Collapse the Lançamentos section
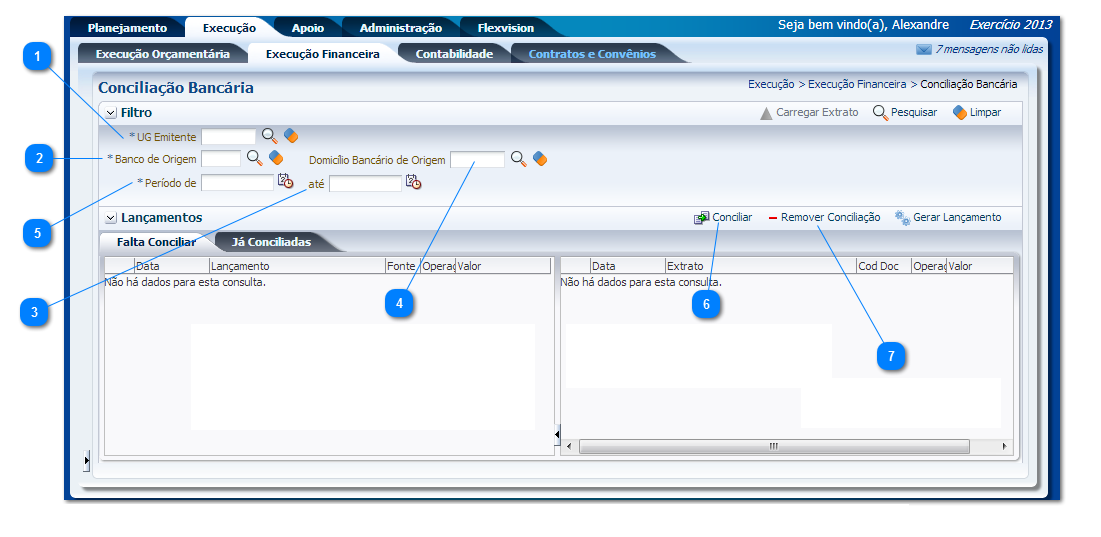 [111, 218]
